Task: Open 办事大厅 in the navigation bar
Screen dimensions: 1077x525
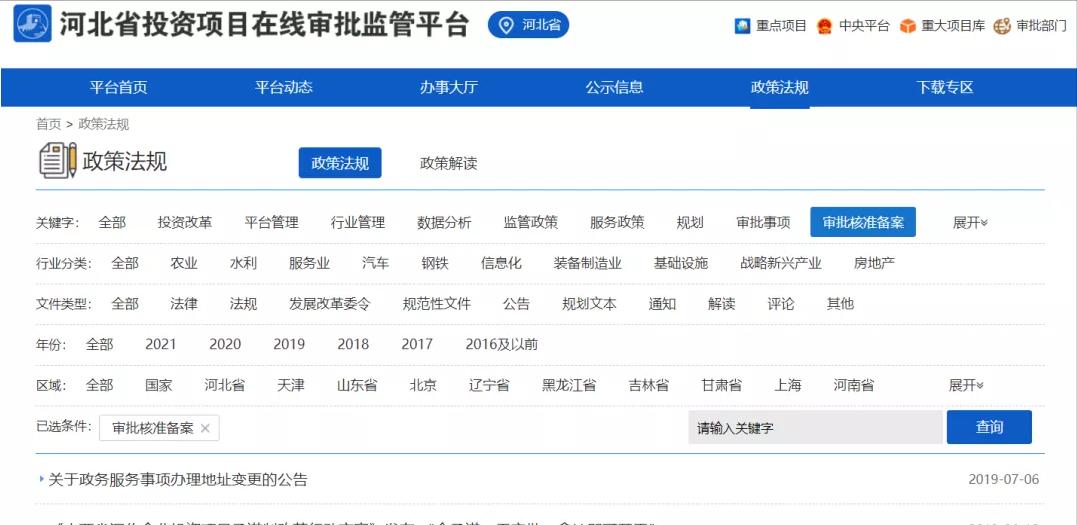Action: [x=449, y=87]
